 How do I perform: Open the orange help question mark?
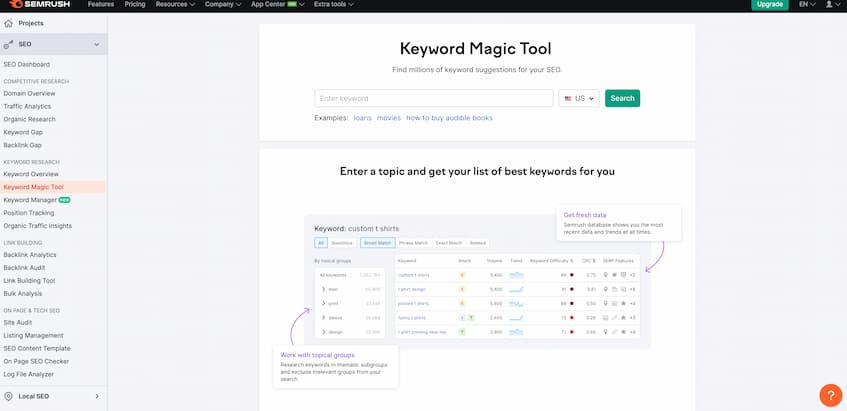pos(831,395)
